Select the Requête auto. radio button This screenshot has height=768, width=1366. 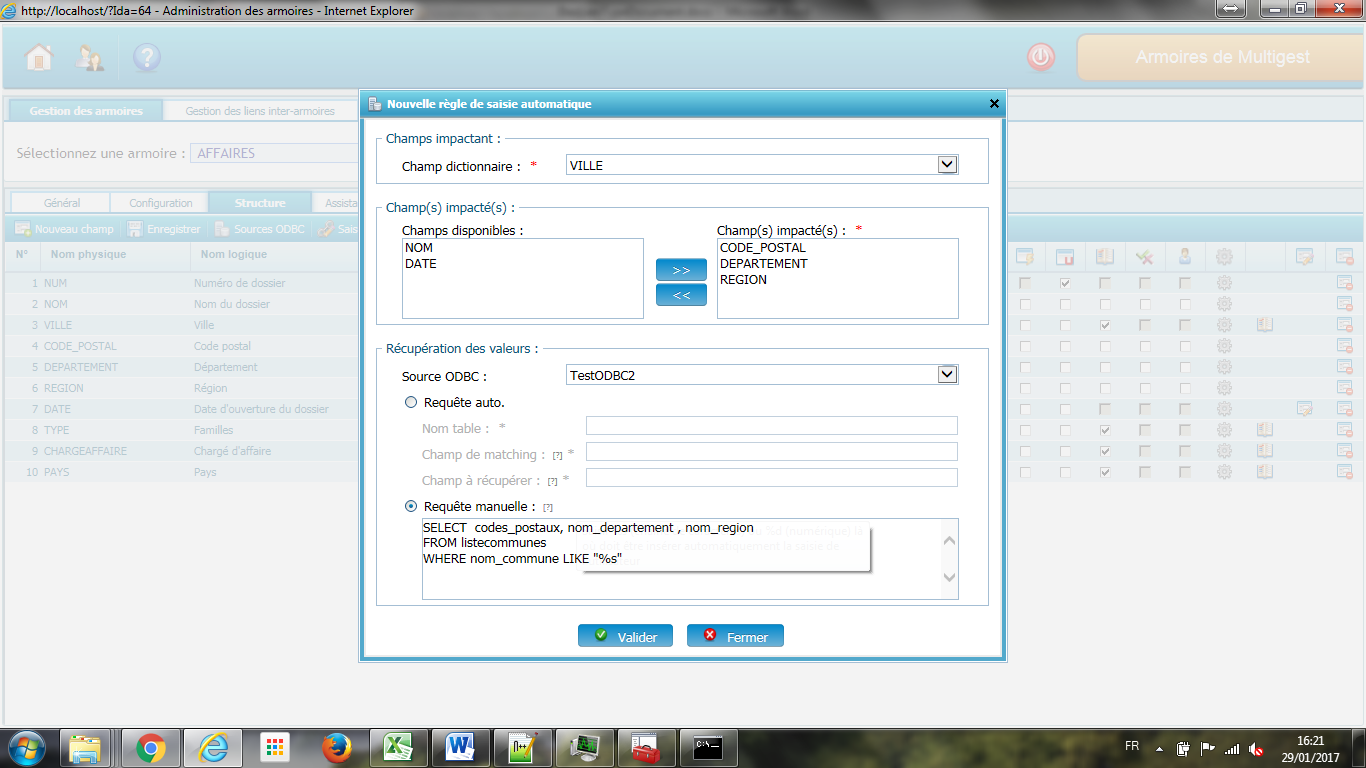pos(410,402)
